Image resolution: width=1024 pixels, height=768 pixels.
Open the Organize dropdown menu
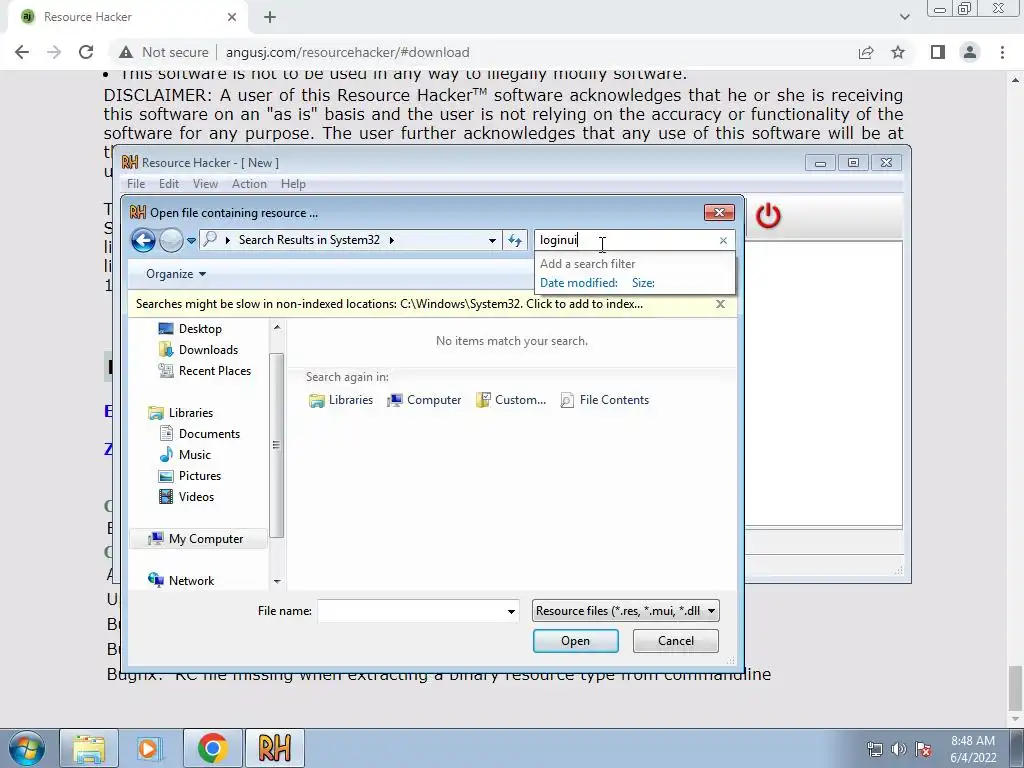[x=176, y=274]
